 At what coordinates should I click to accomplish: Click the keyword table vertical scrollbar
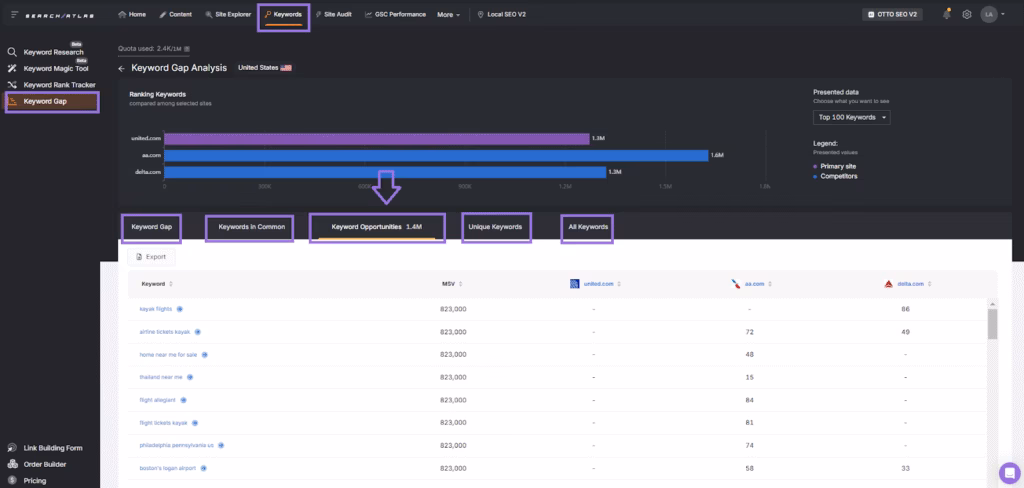[x=992, y=324]
